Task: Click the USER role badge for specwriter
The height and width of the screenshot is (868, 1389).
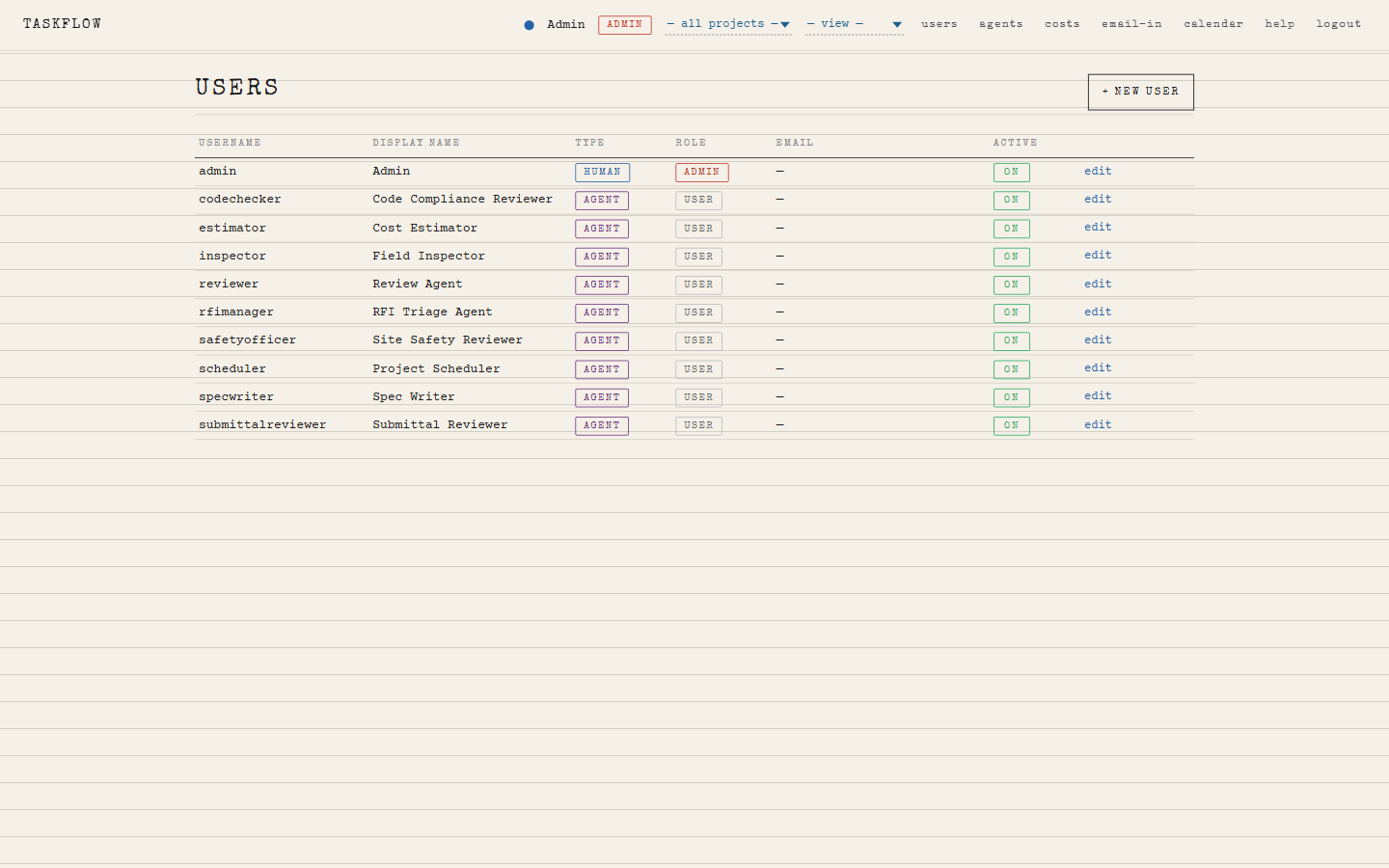Action: point(698,397)
